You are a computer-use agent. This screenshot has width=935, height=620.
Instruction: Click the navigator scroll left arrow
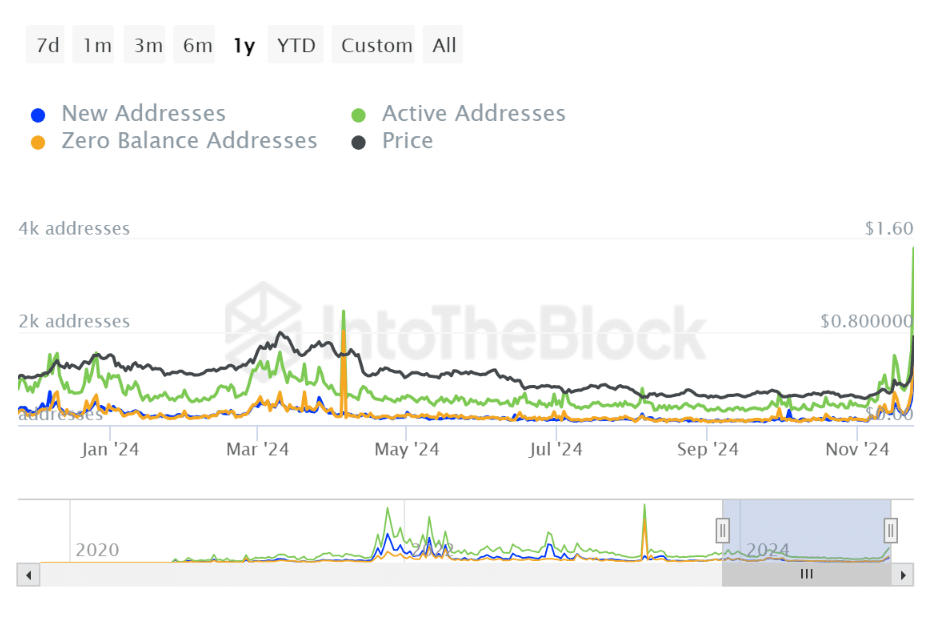29,575
